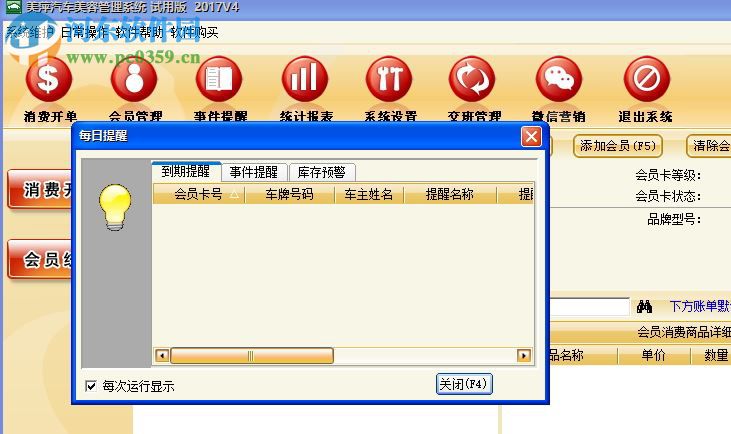Click the 退出系统 exit icon
Viewport: 731px width, 434px height.
pos(647,79)
